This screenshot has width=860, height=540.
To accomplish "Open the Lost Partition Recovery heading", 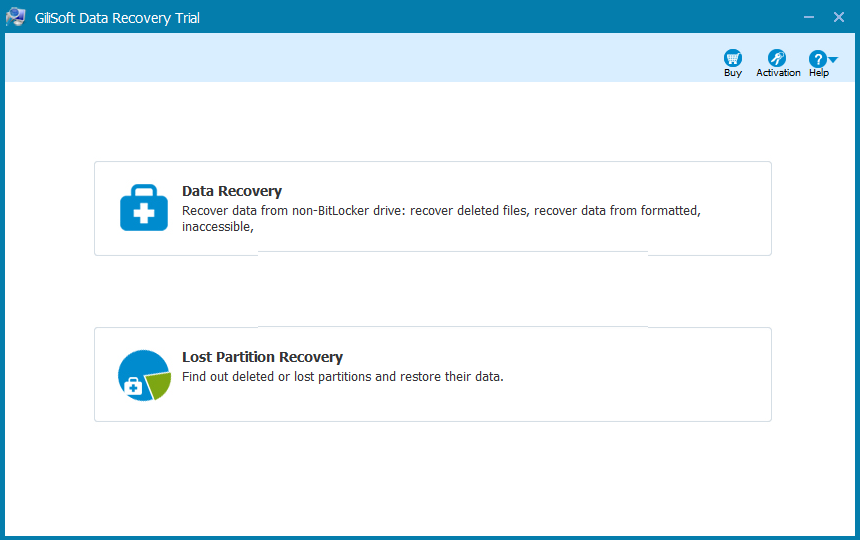I will tap(262, 357).
